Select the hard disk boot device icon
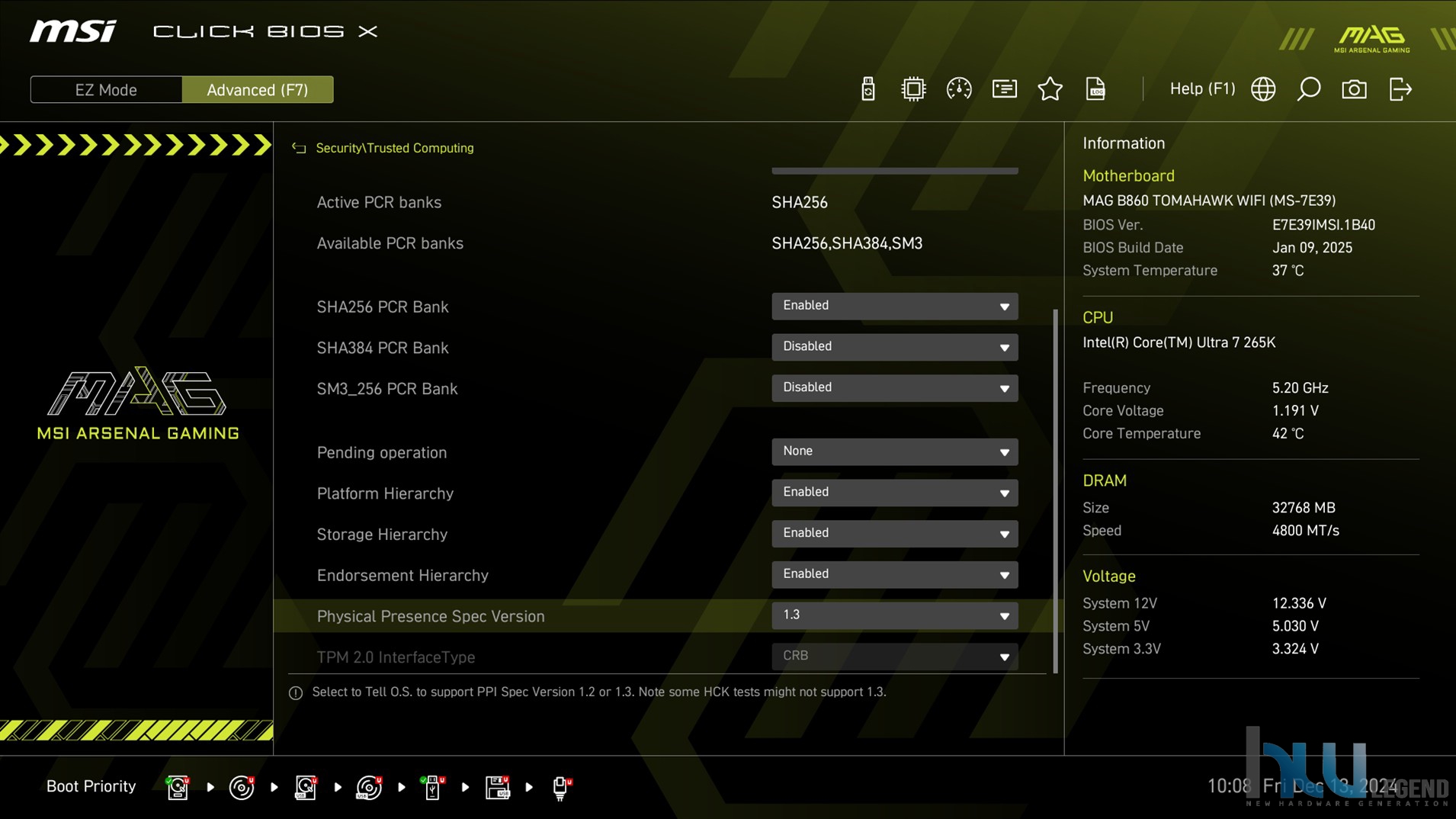1456x819 pixels. tap(178, 787)
